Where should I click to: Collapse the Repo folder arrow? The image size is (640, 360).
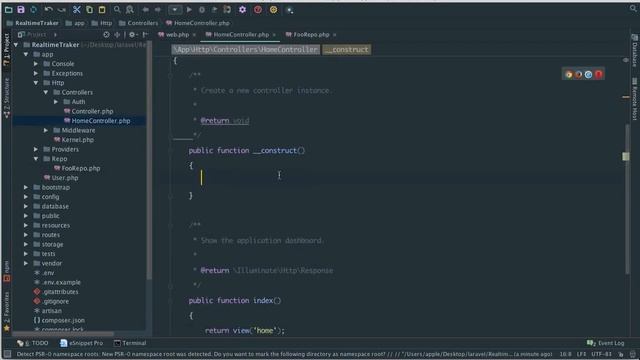36,159
